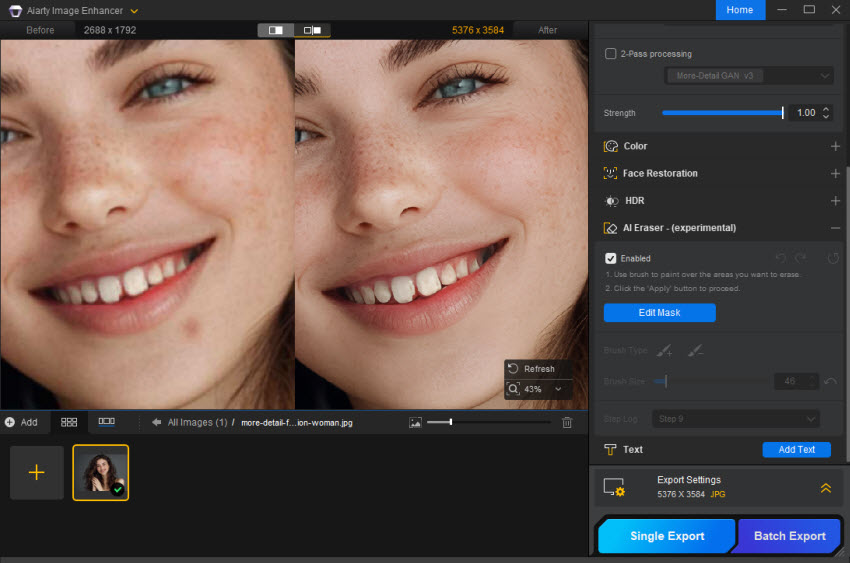
Task: Open the 43% zoom level dropdown
Action: (558, 389)
